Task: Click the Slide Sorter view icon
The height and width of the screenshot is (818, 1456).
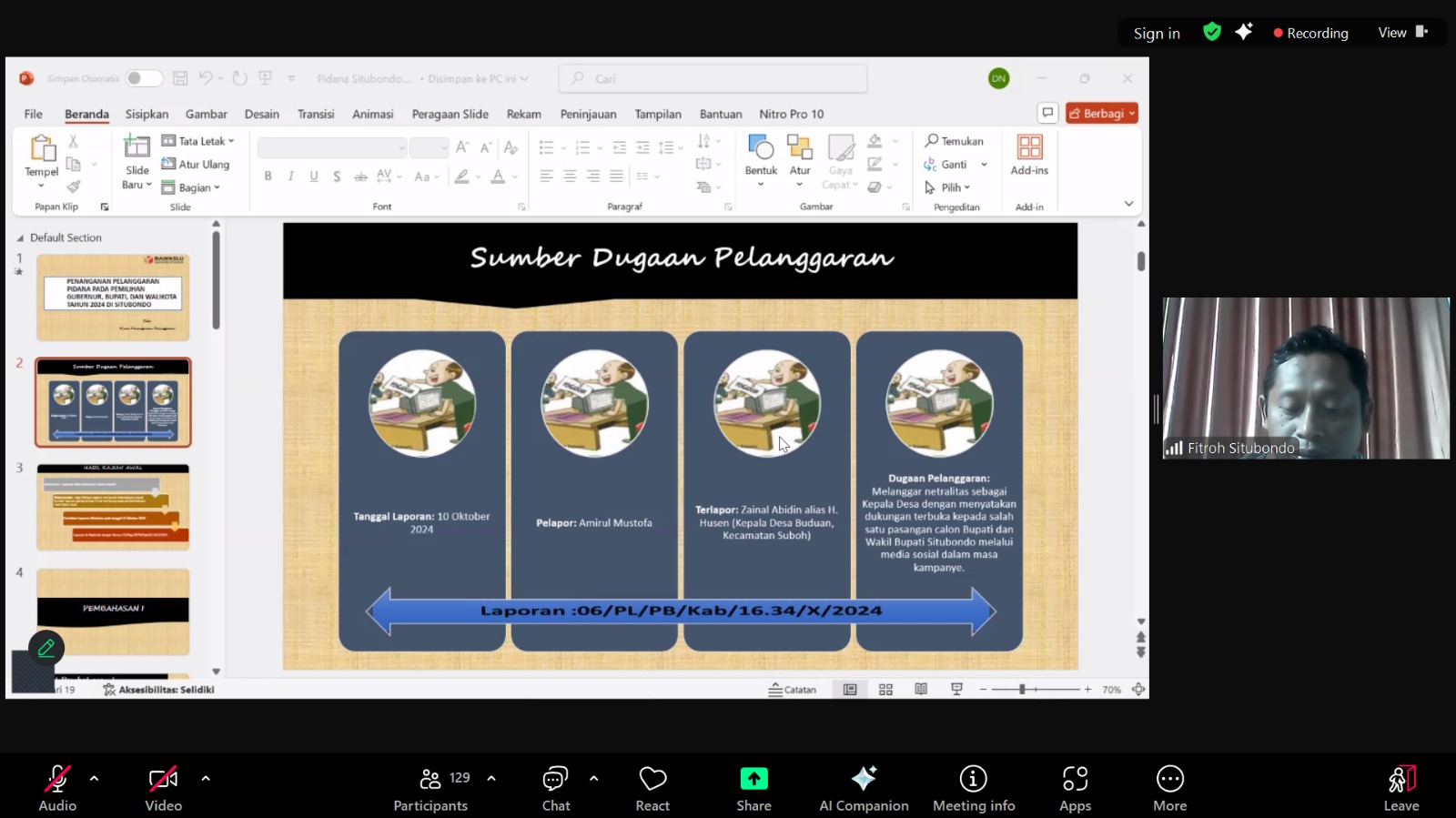Action: (885, 690)
